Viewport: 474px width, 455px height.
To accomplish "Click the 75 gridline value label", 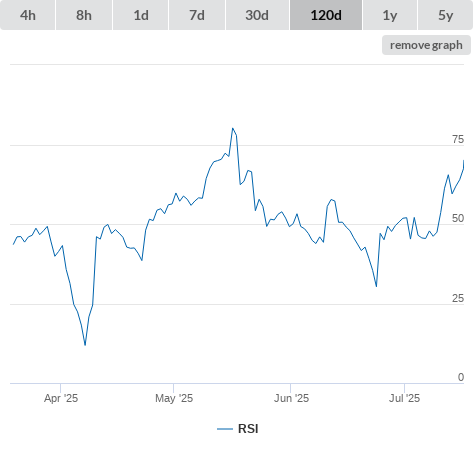I will [458, 139].
